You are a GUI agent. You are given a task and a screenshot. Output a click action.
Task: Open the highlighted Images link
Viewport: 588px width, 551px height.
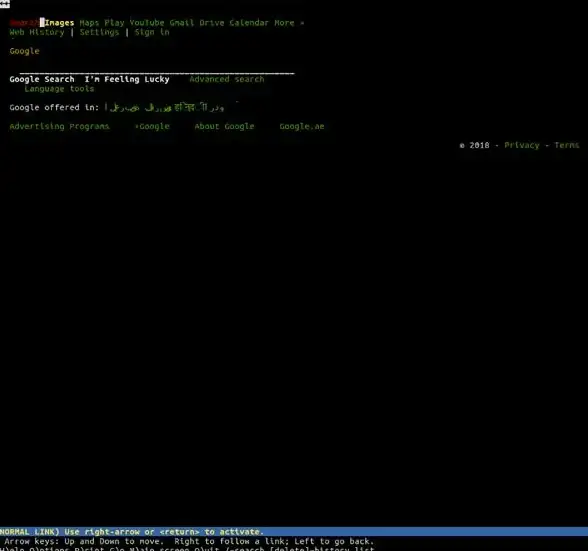(x=59, y=23)
